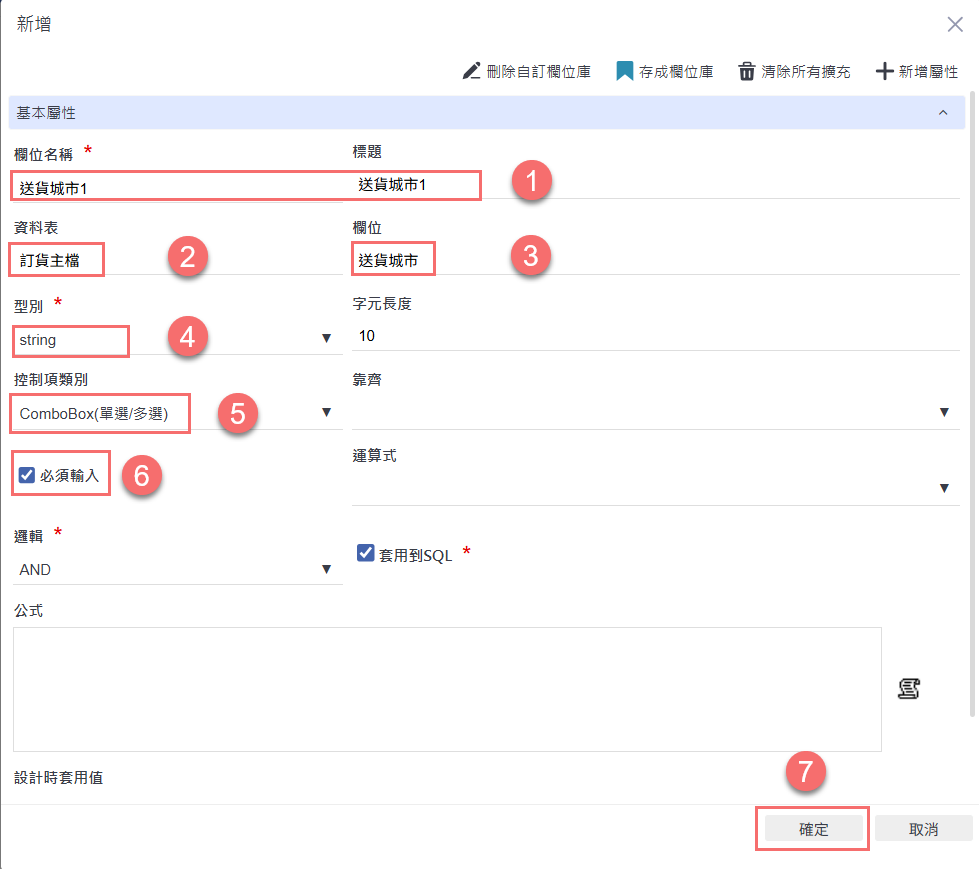Viewport: 979px width, 869px height.
Task: Click inside the 公式 text area
Action: [447, 689]
